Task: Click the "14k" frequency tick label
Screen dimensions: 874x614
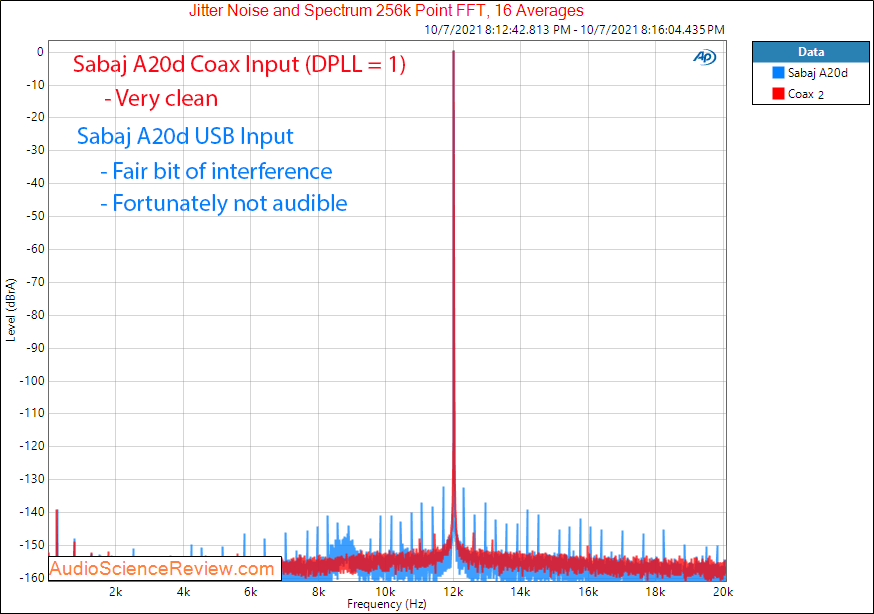Action: coord(521,592)
